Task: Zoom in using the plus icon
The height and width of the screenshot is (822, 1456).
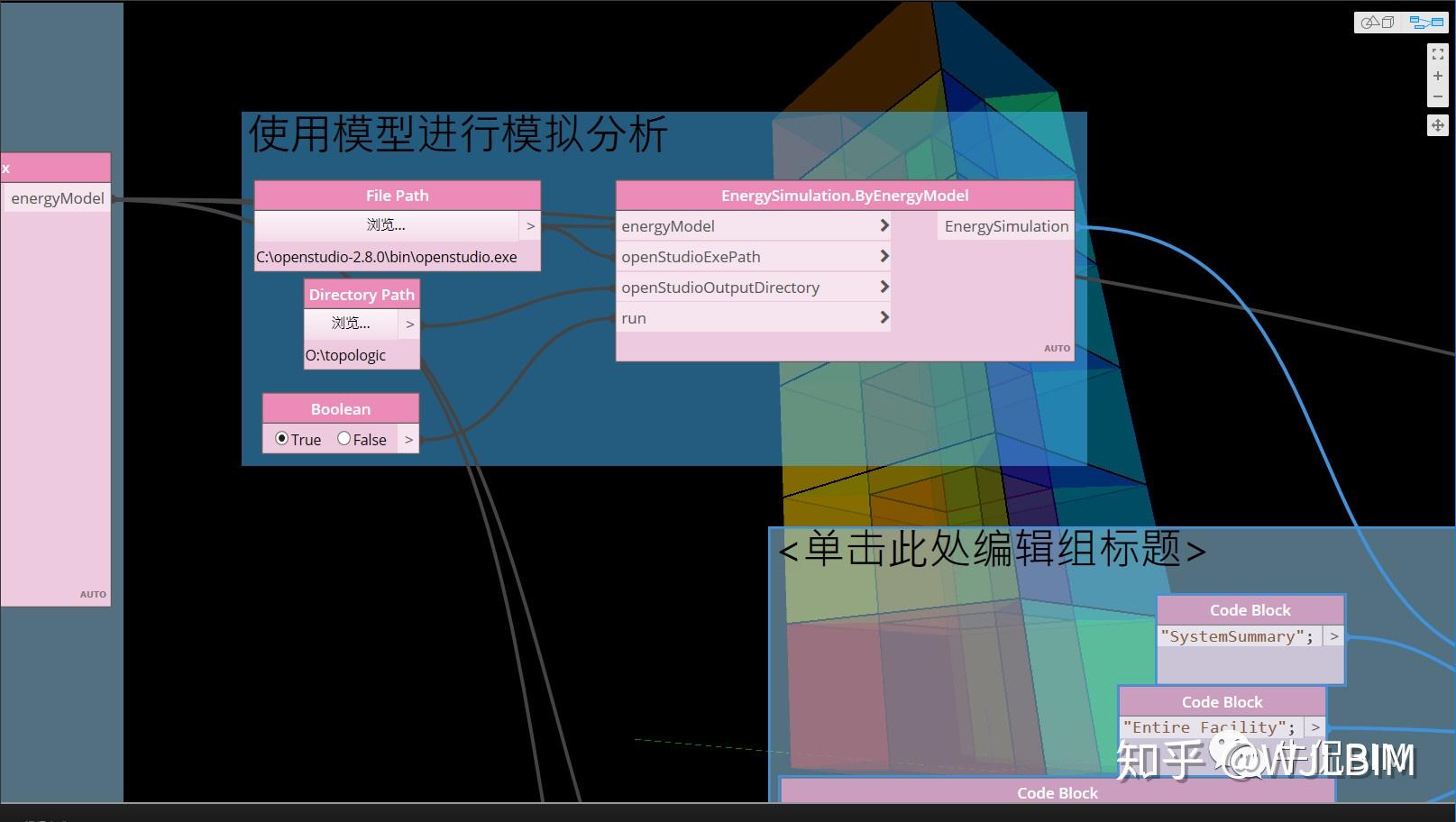Action: (x=1438, y=76)
